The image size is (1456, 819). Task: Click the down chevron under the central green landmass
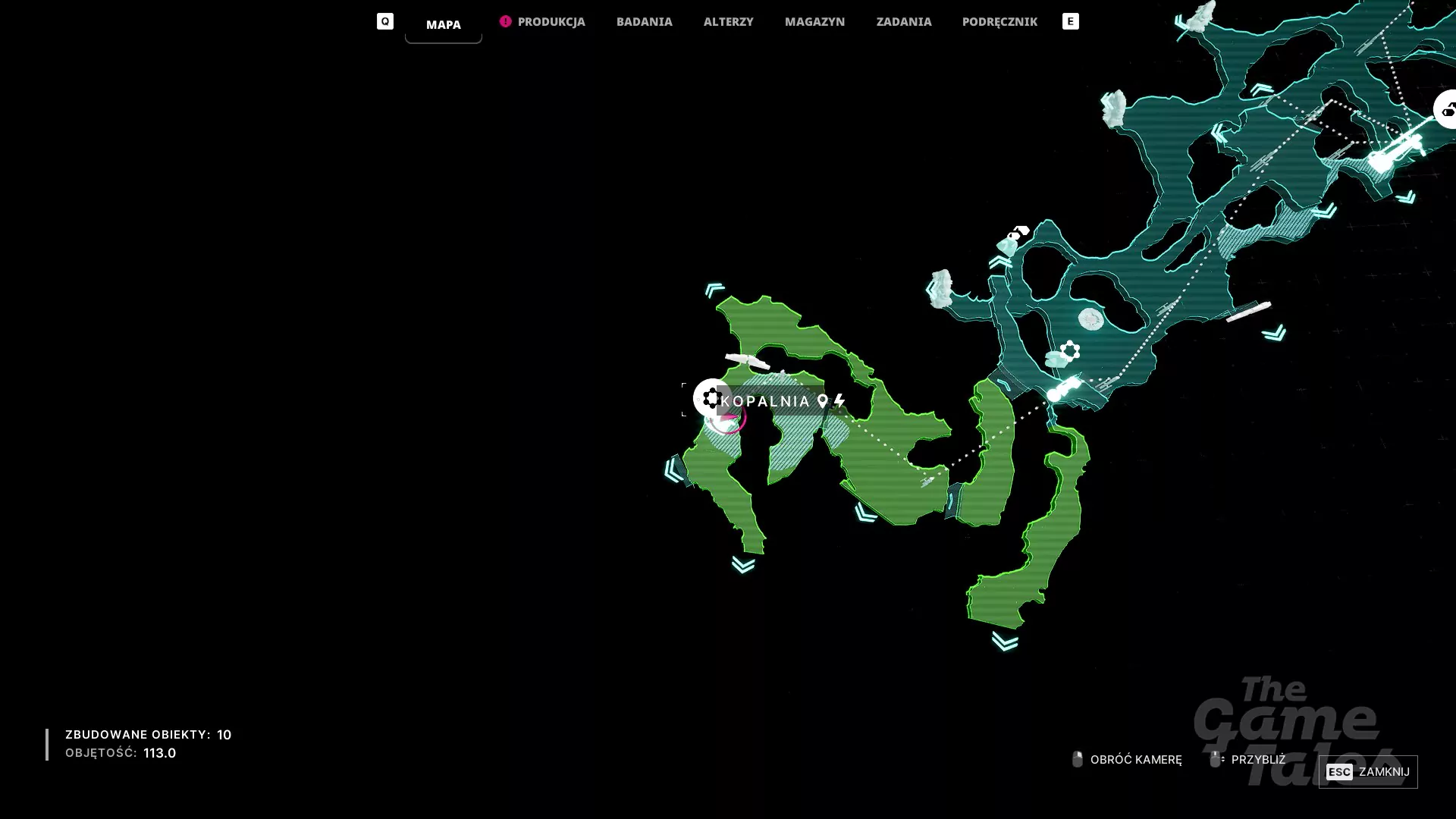[x=866, y=513]
